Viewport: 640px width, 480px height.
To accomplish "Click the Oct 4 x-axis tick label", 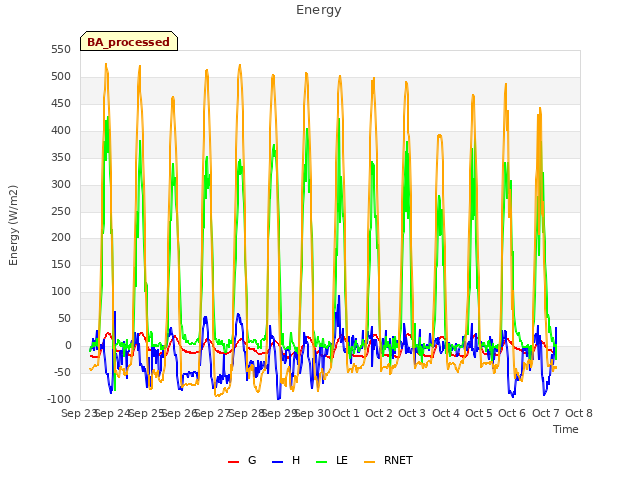I will (446, 413).
